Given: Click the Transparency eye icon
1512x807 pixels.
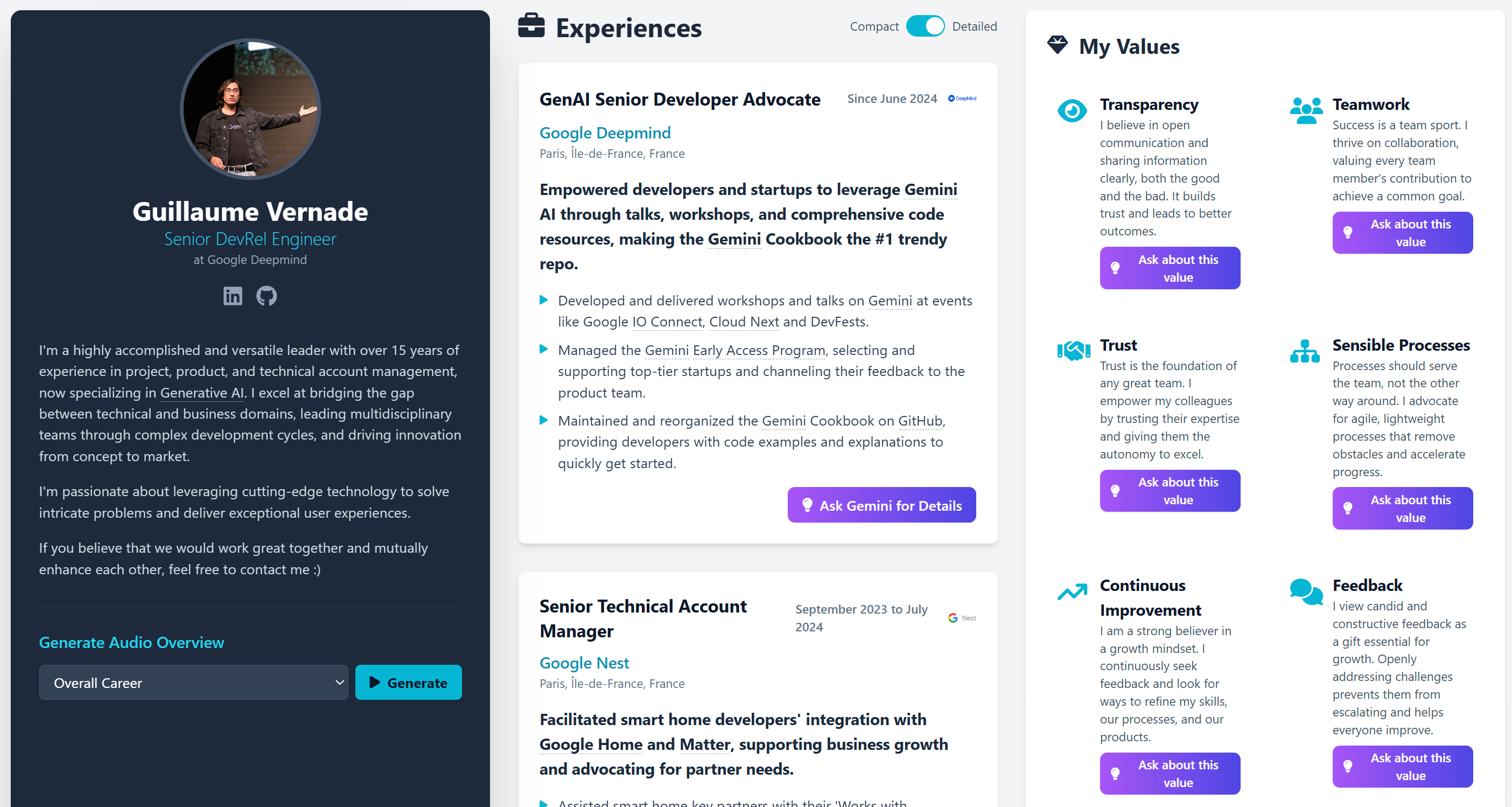Looking at the screenshot, I should (x=1072, y=110).
